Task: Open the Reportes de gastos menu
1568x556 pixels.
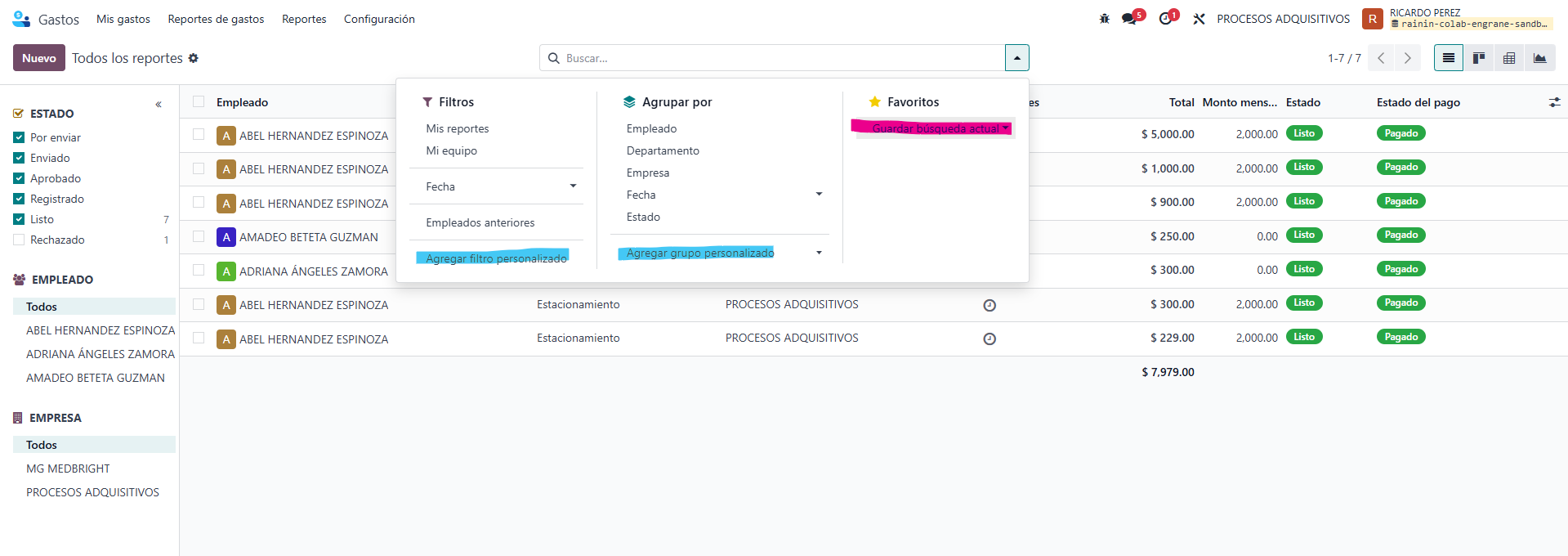Action: (x=216, y=19)
